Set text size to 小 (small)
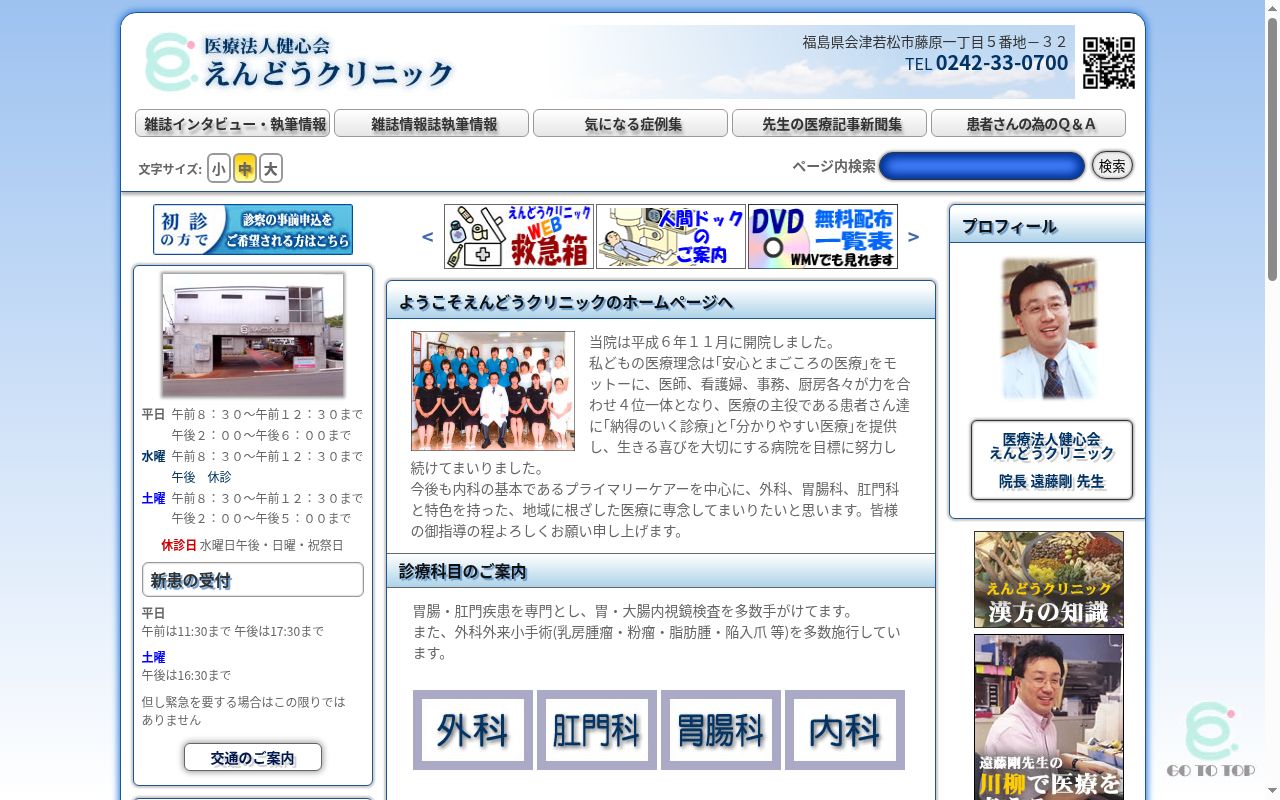 219,168
